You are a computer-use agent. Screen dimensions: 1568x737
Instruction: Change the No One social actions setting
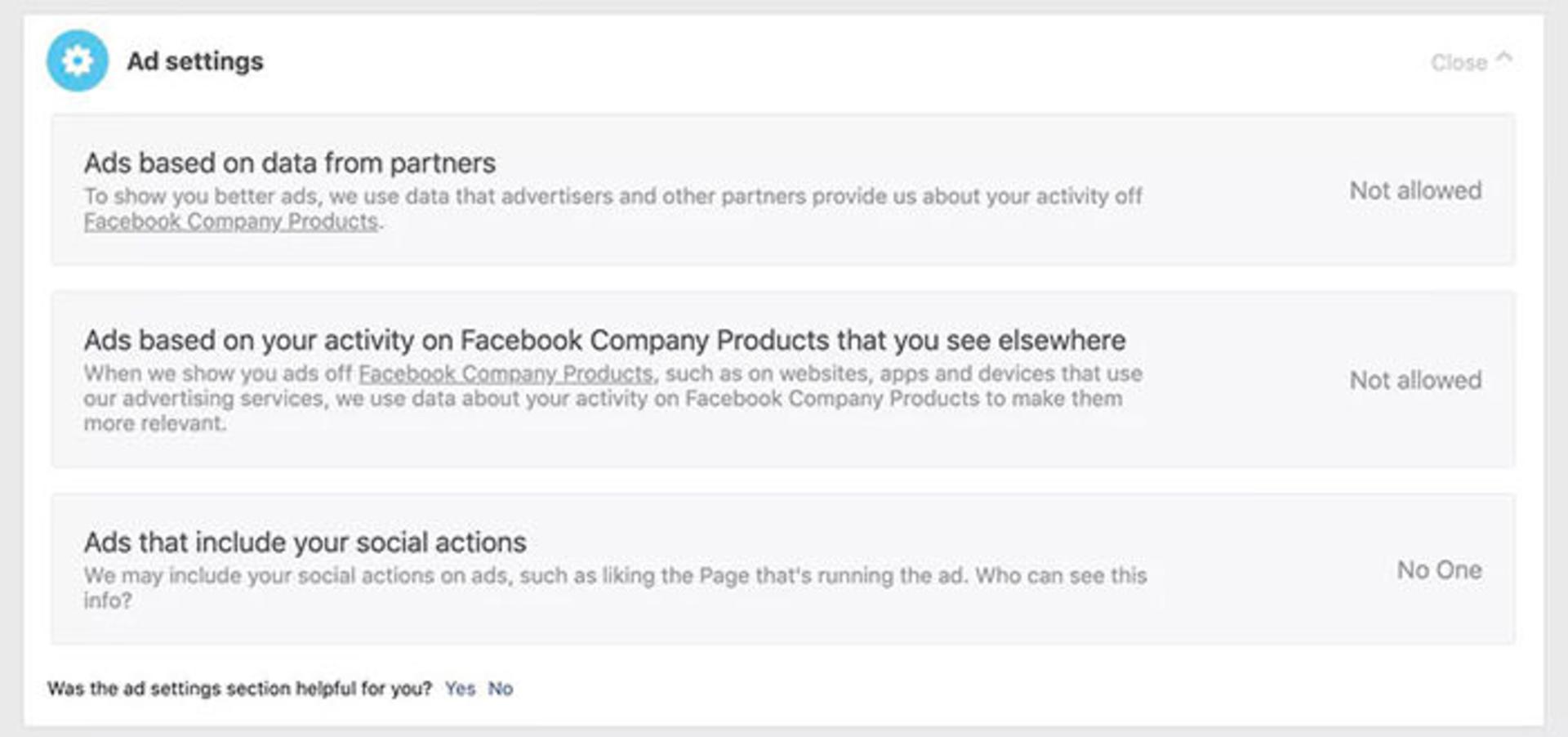tap(1439, 570)
